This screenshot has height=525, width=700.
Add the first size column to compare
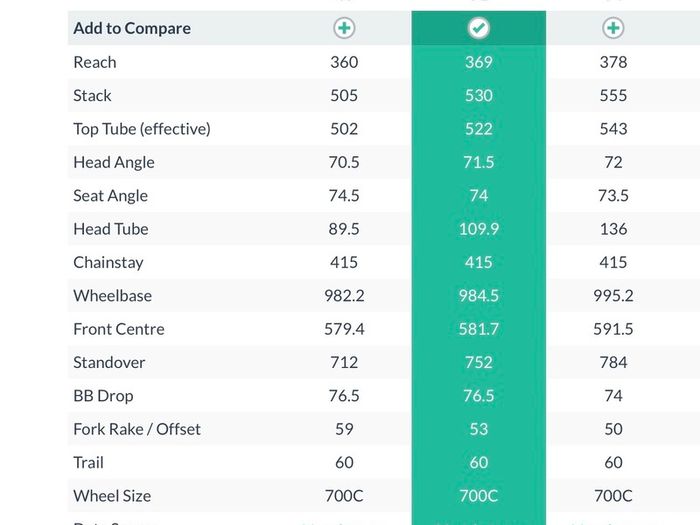click(344, 28)
